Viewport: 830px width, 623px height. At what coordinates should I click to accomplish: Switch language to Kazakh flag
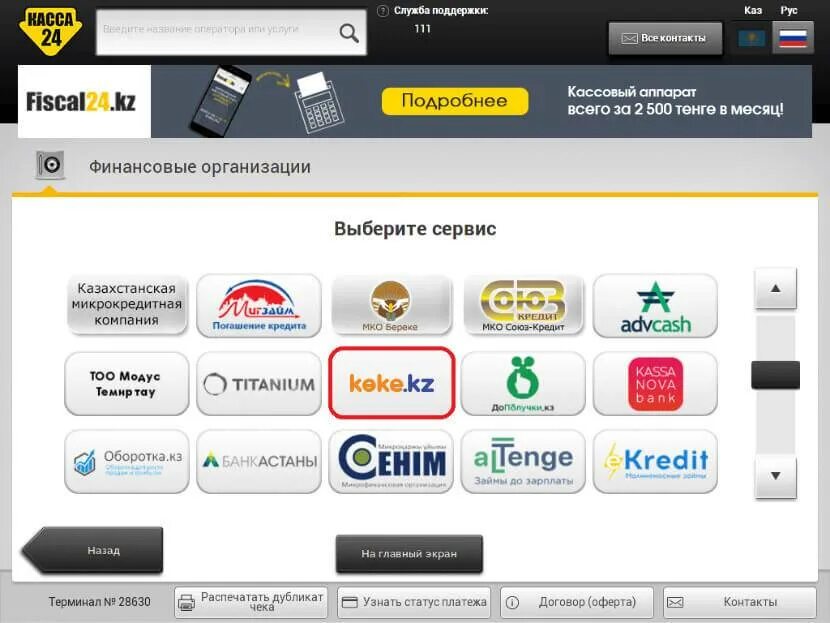pos(751,38)
